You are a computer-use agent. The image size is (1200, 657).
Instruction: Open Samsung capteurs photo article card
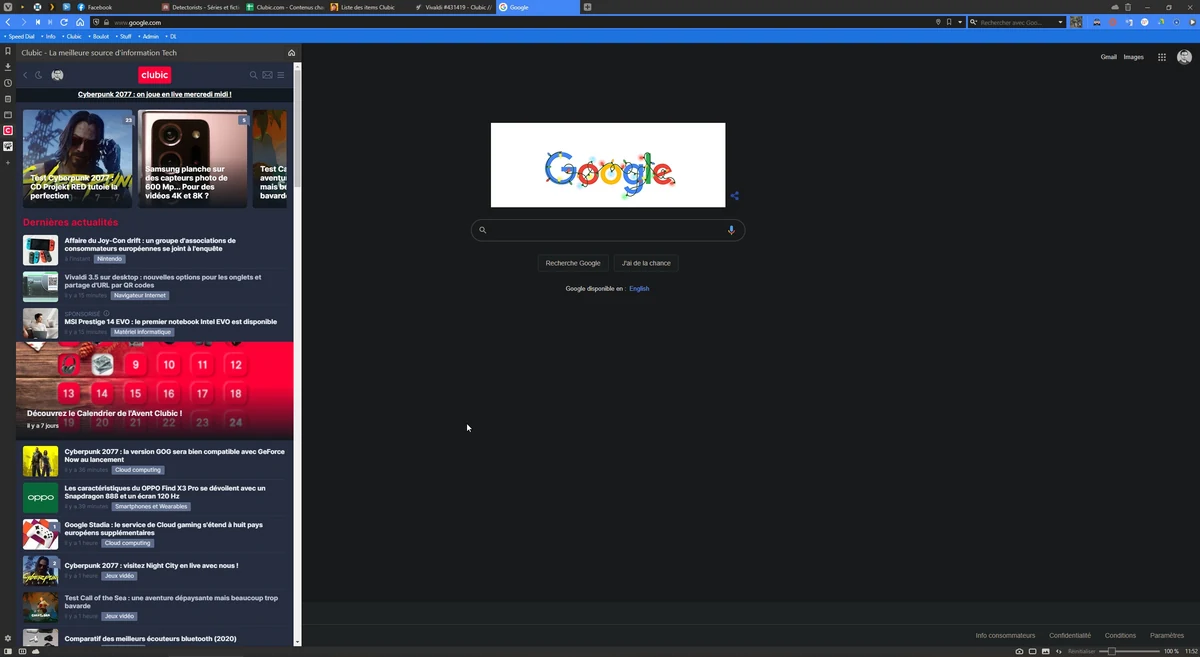193,159
